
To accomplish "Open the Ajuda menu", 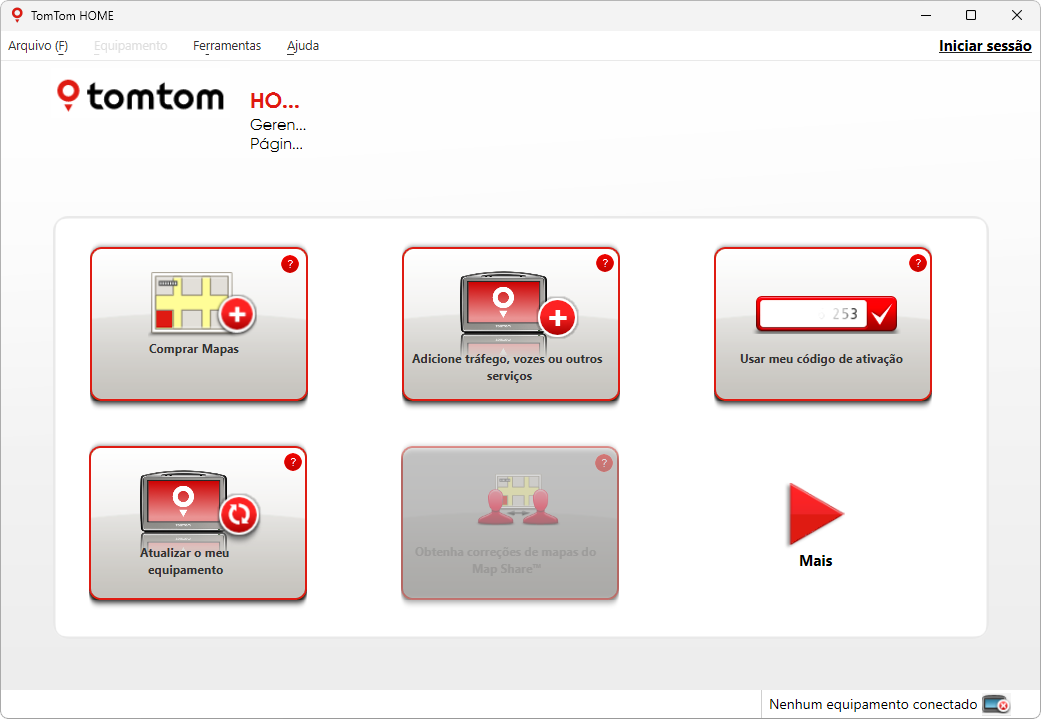I will pos(303,46).
